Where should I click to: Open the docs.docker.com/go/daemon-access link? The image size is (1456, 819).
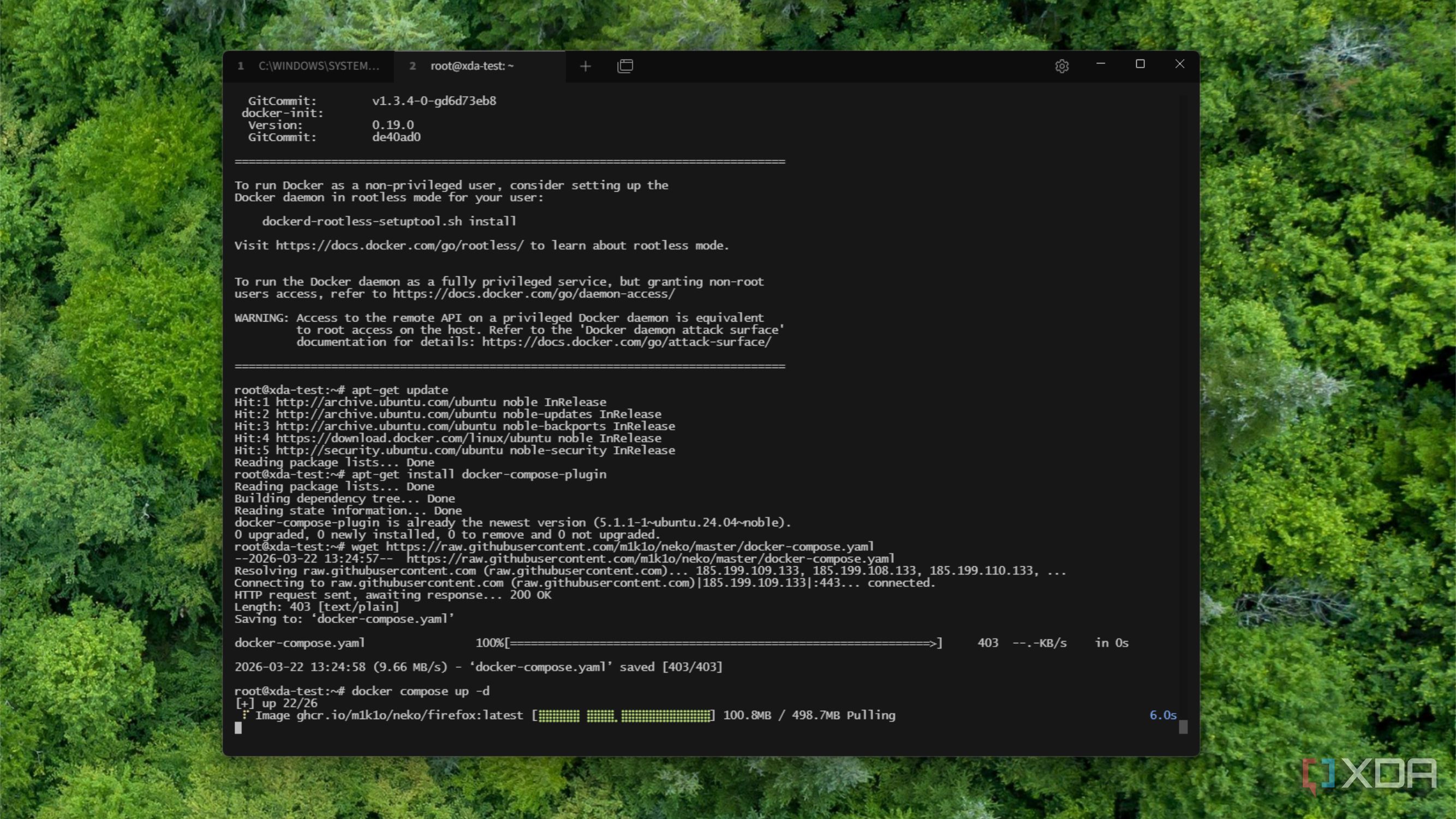(534, 294)
